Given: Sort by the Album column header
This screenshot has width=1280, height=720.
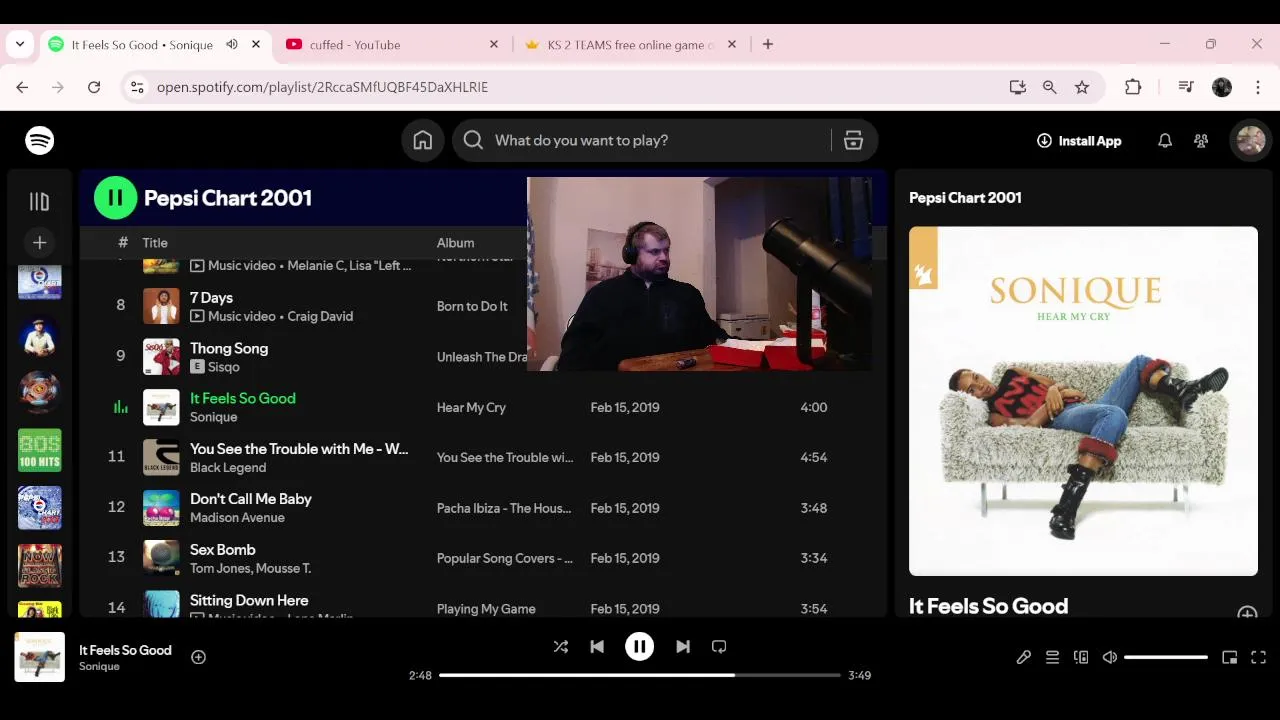Looking at the screenshot, I should 455,243.
